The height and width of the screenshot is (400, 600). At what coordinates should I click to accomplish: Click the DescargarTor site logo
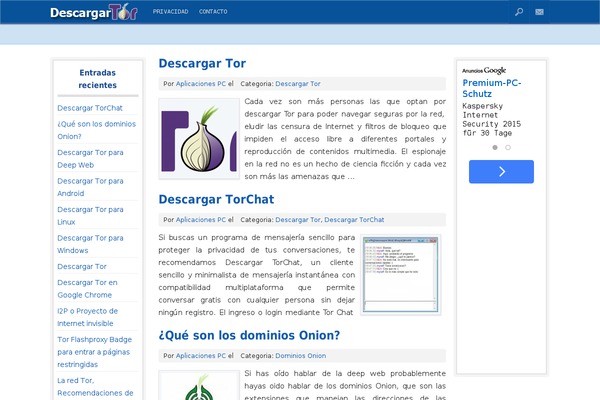click(94, 12)
